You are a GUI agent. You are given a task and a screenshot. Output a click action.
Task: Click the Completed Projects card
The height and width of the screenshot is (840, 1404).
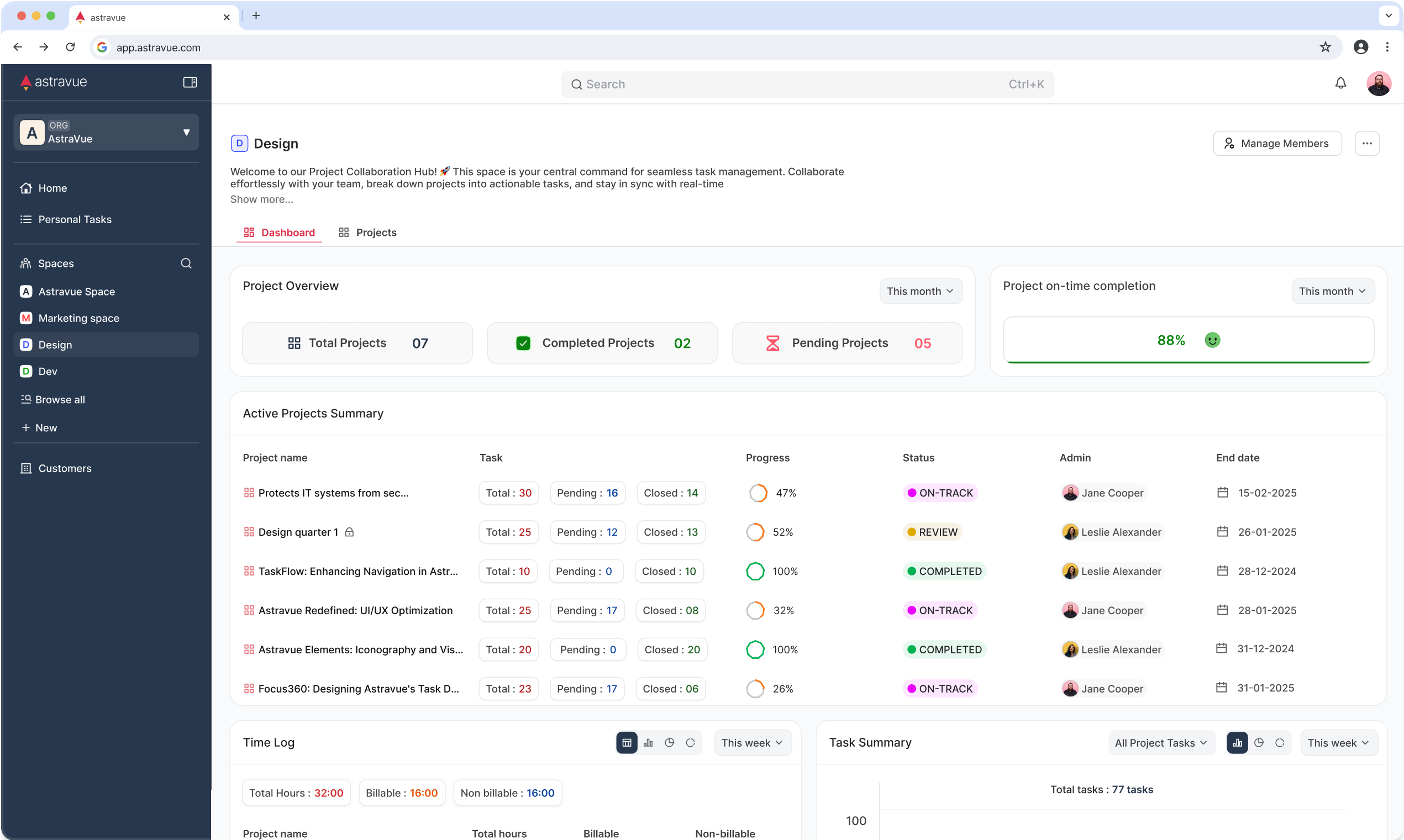pyautogui.click(x=602, y=343)
